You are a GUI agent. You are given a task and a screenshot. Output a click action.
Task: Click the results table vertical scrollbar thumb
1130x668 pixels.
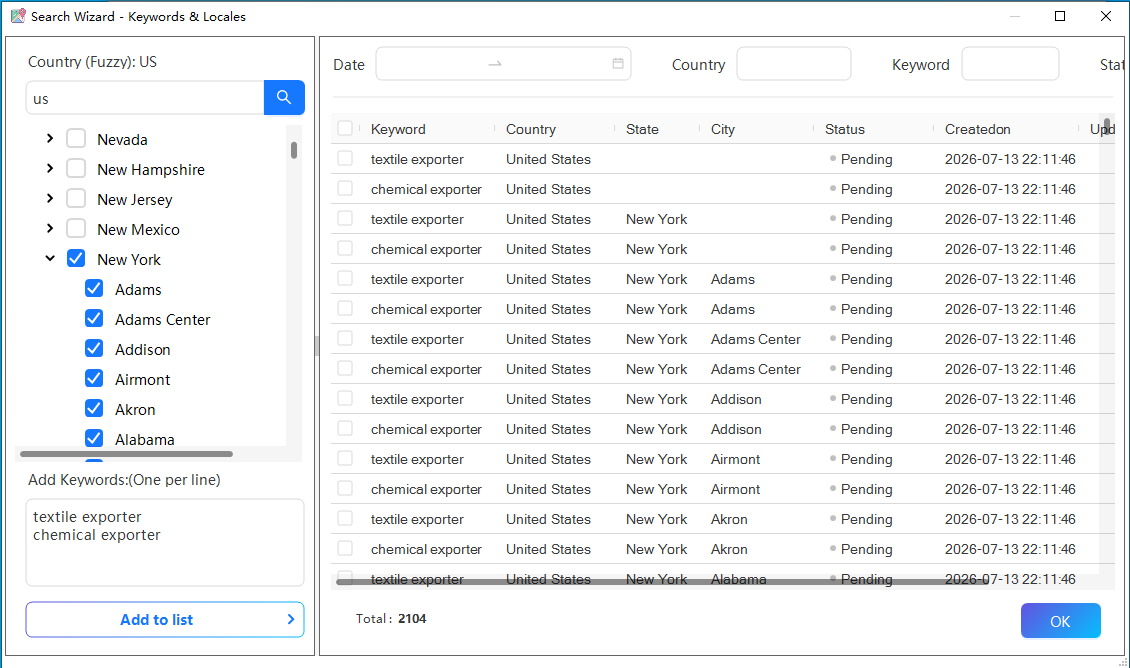coord(1107,125)
